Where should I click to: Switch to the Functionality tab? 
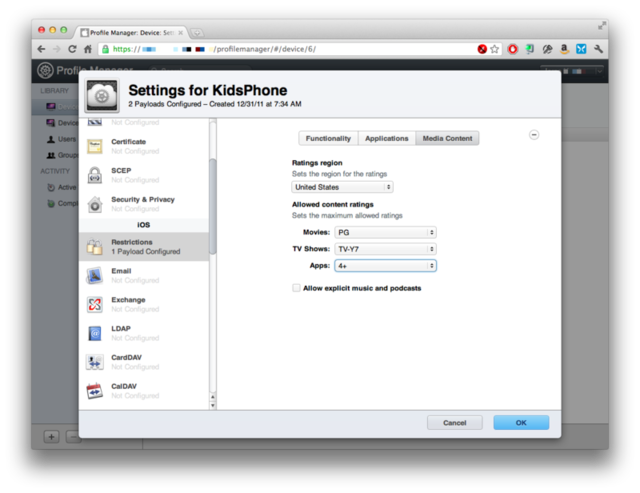pyautogui.click(x=328, y=138)
